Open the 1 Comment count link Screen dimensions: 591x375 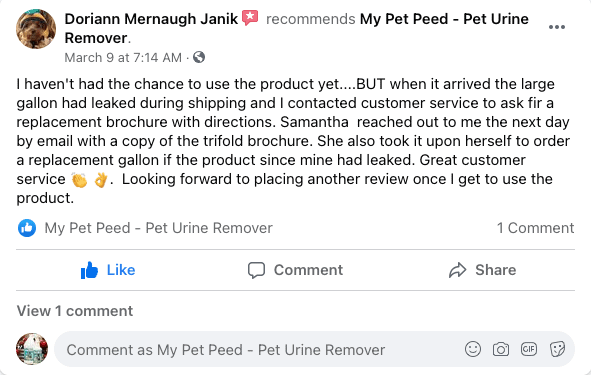pos(535,228)
